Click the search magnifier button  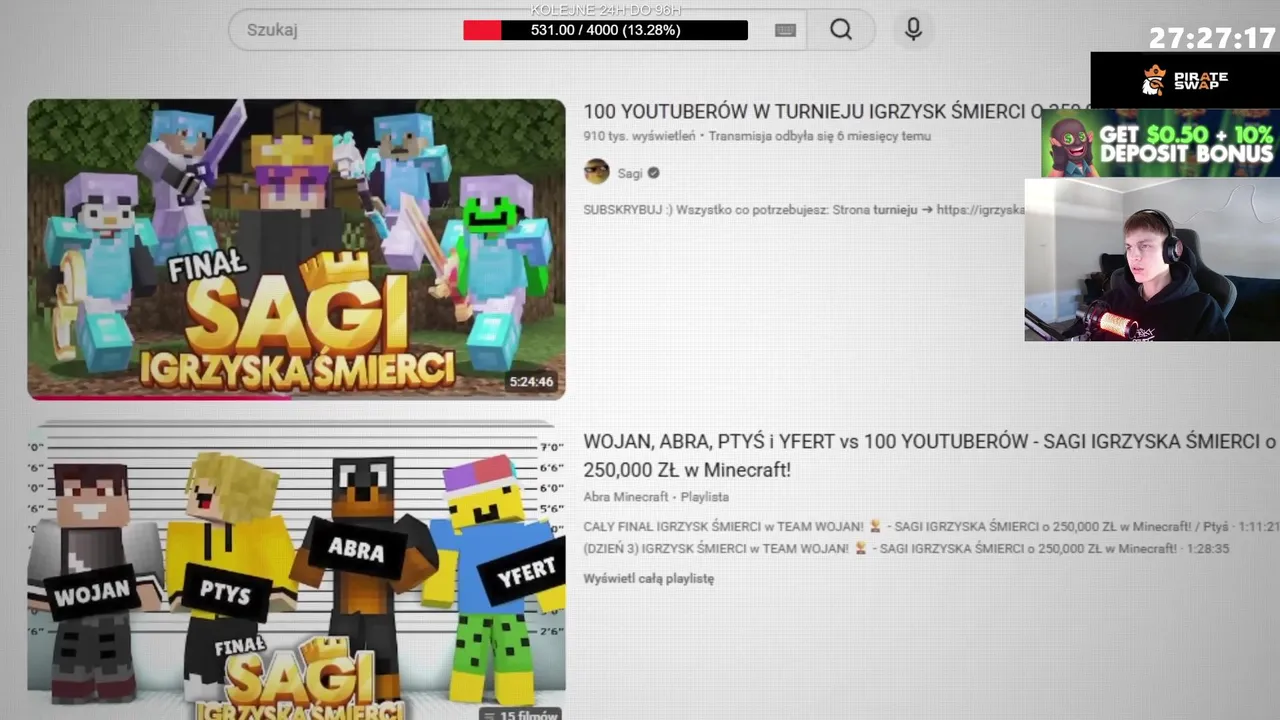click(841, 30)
